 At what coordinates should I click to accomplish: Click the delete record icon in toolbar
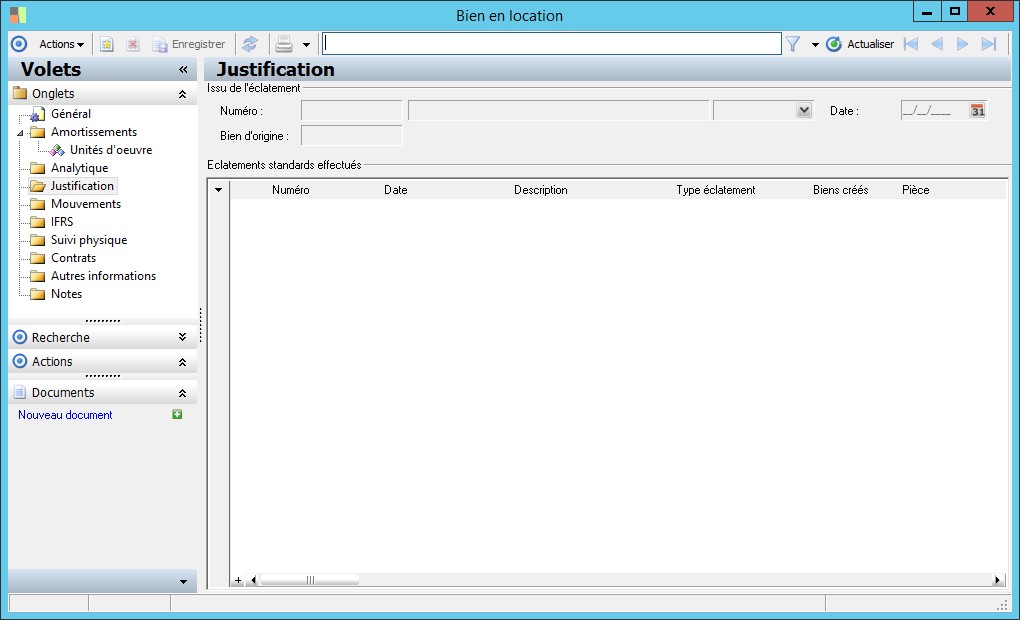pos(133,44)
